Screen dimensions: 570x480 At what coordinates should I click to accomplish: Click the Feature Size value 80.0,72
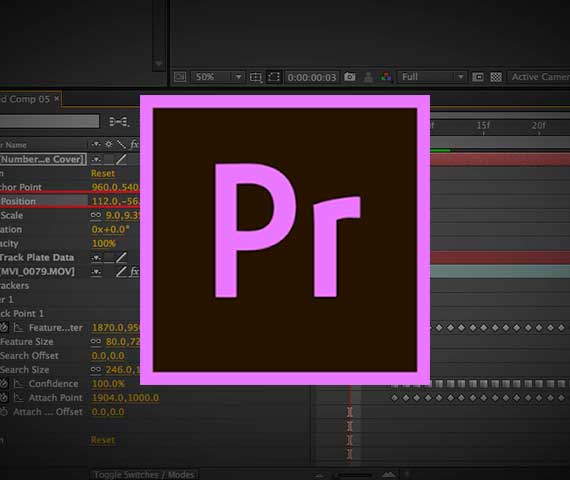click(x=123, y=342)
